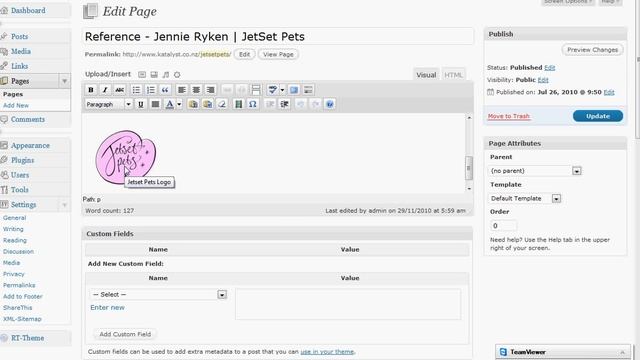Insert embedded media (film strip icon)
The image size is (640, 360).
pos(239,104)
